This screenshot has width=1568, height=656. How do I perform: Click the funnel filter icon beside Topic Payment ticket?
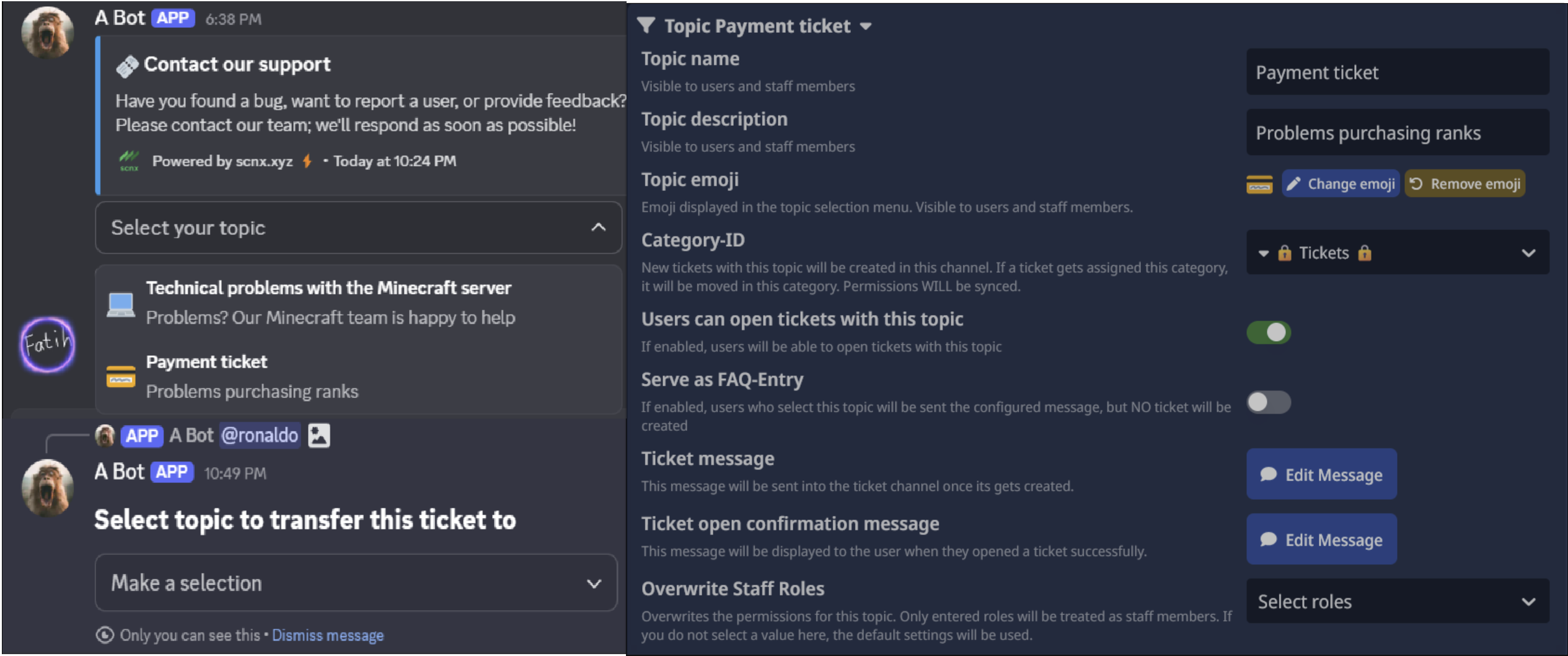pyautogui.click(x=647, y=25)
